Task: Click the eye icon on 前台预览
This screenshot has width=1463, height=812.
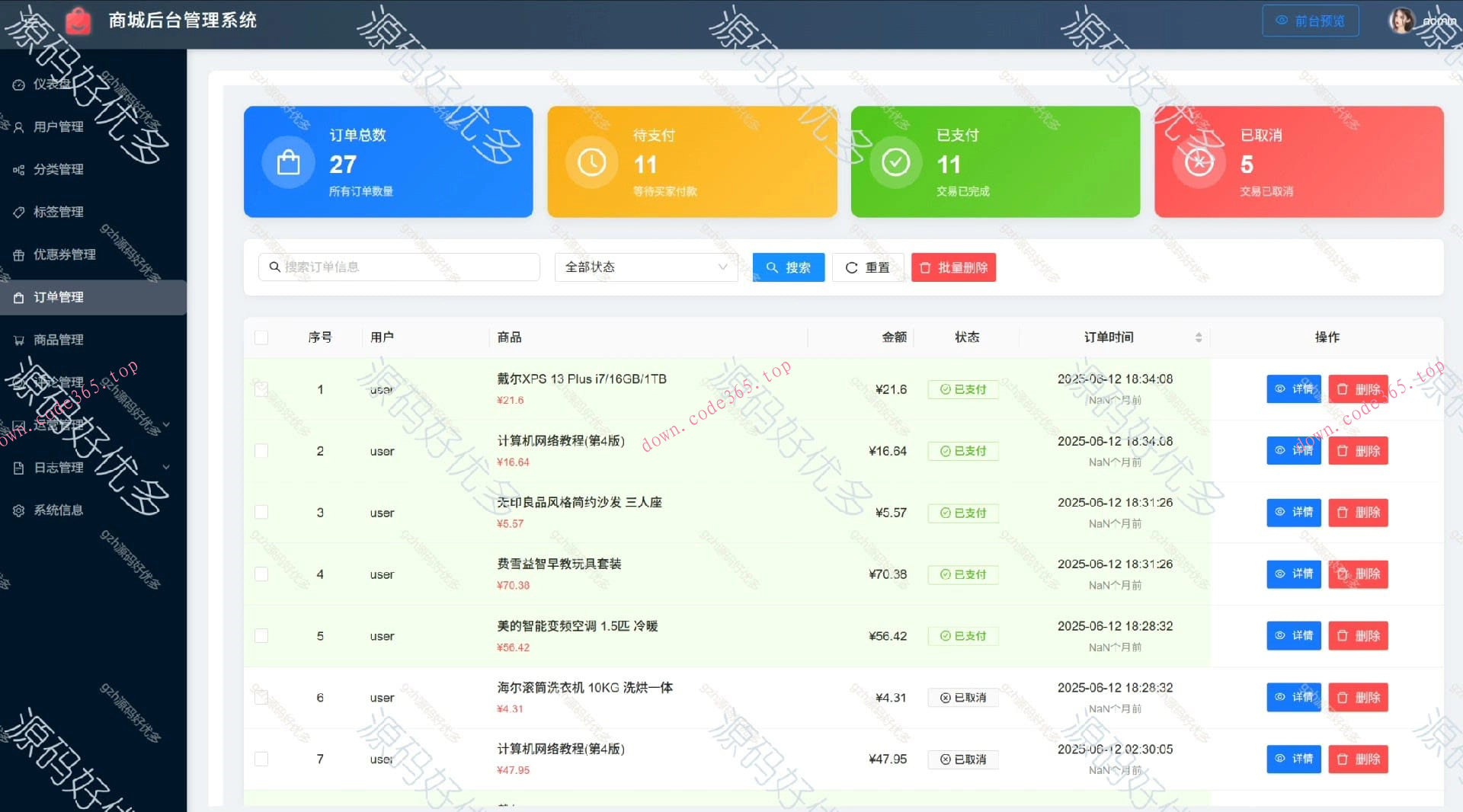Action: [x=1282, y=21]
